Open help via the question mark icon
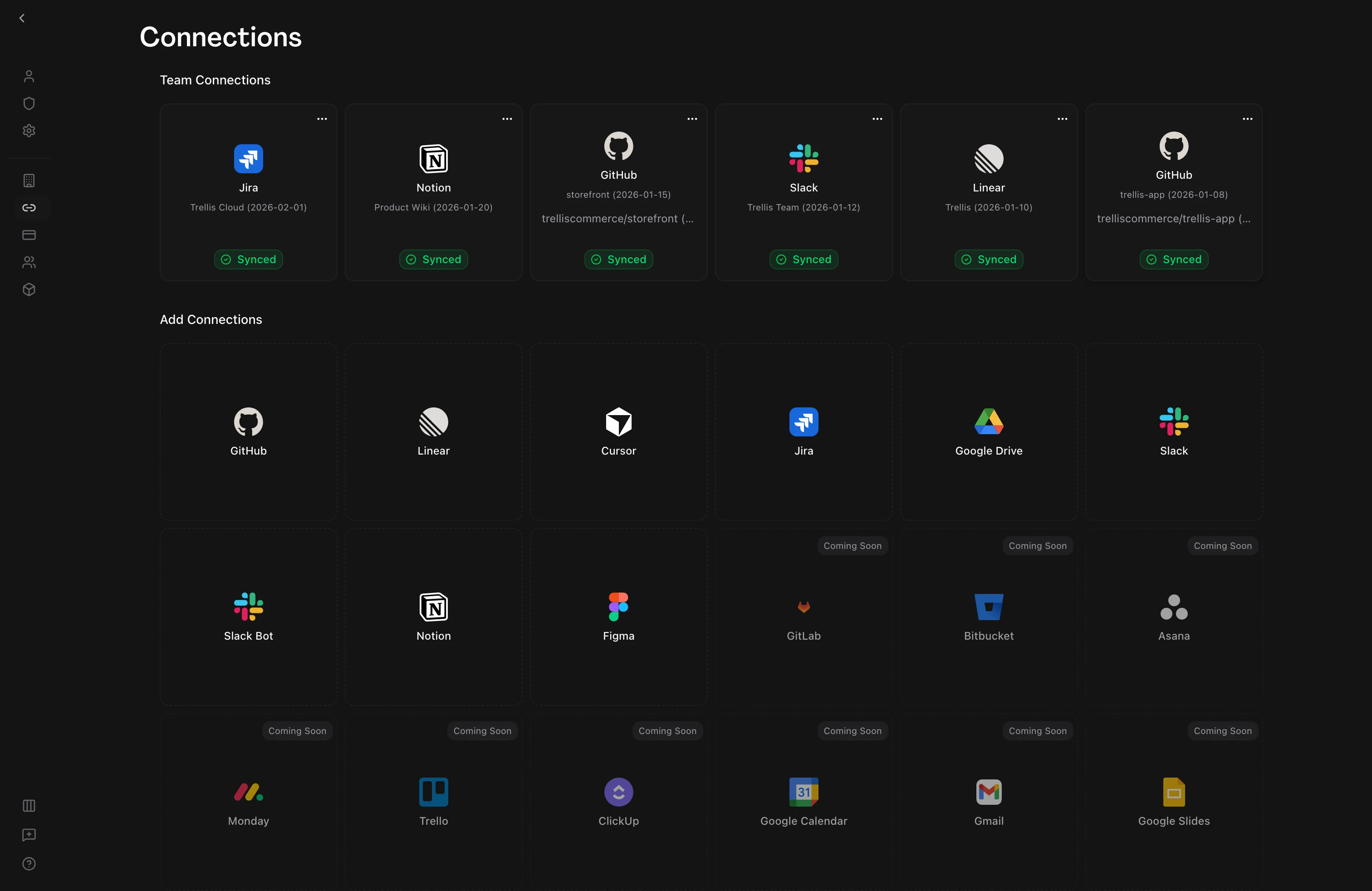The height and width of the screenshot is (891, 1372). coord(29,863)
